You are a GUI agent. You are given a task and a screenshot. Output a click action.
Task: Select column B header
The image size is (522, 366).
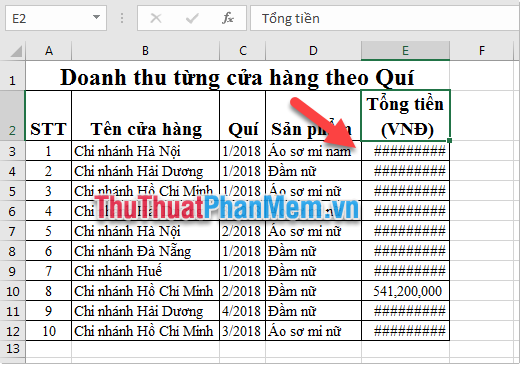point(145,51)
